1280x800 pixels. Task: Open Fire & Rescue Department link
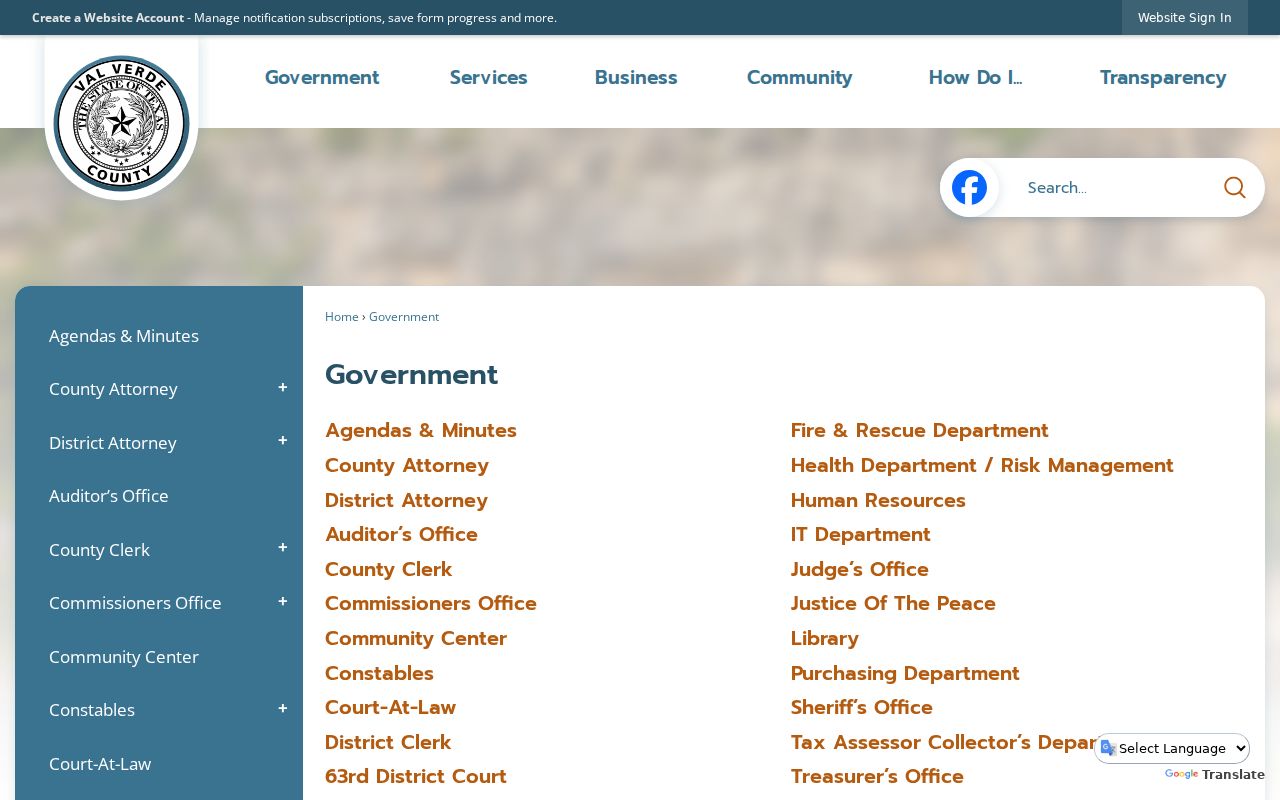(x=920, y=431)
